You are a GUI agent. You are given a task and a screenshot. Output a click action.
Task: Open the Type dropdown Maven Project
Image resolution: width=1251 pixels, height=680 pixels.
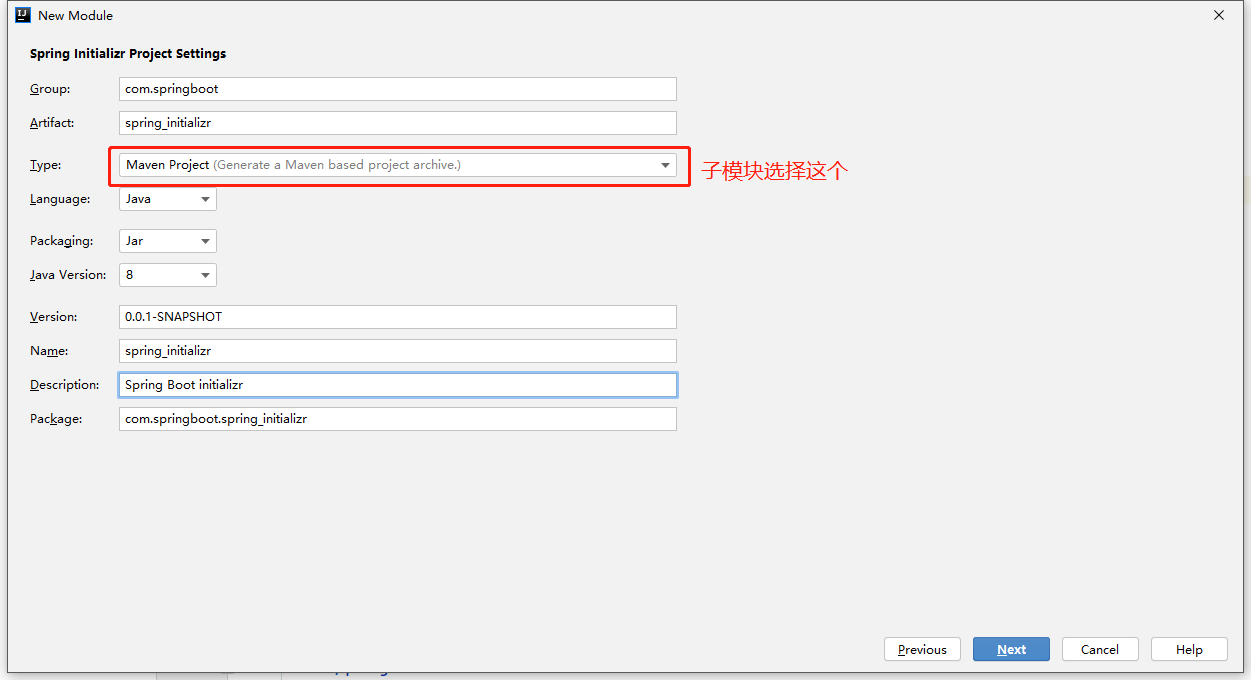pyautogui.click(x=398, y=165)
